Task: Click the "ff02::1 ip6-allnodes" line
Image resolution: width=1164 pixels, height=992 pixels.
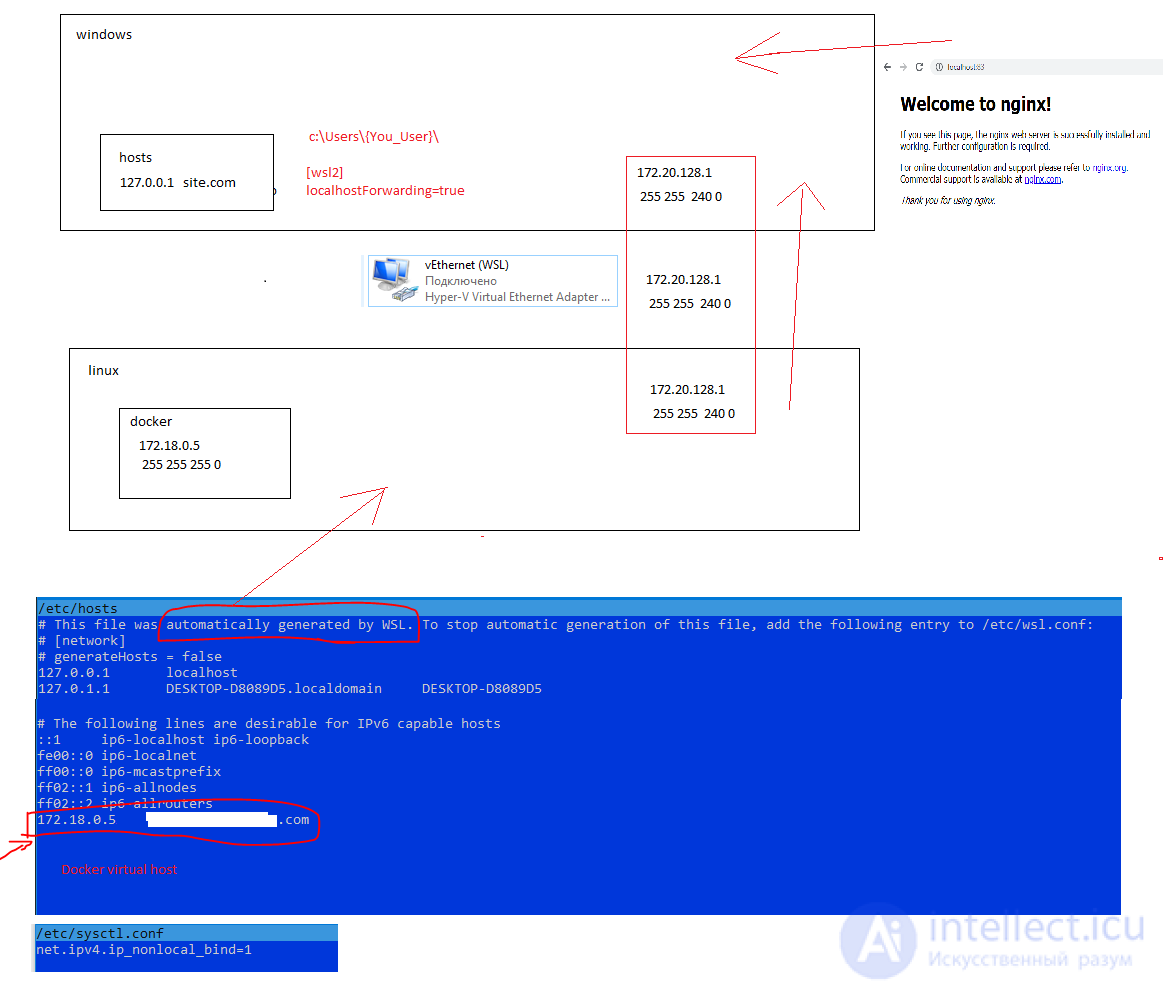Action: (x=117, y=788)
